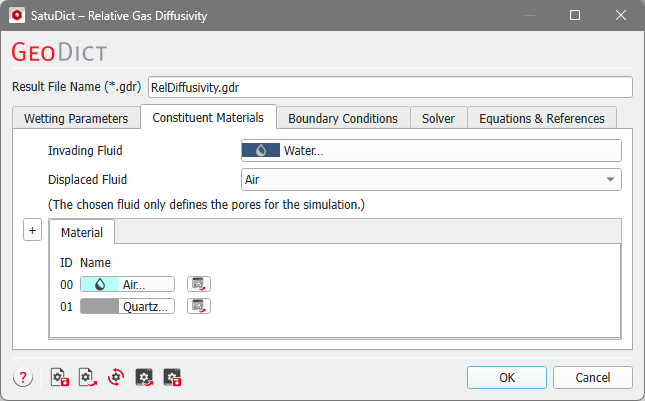
Task: Click the GeoDict app icon in title bar
Action: click(x=17, y=16)
